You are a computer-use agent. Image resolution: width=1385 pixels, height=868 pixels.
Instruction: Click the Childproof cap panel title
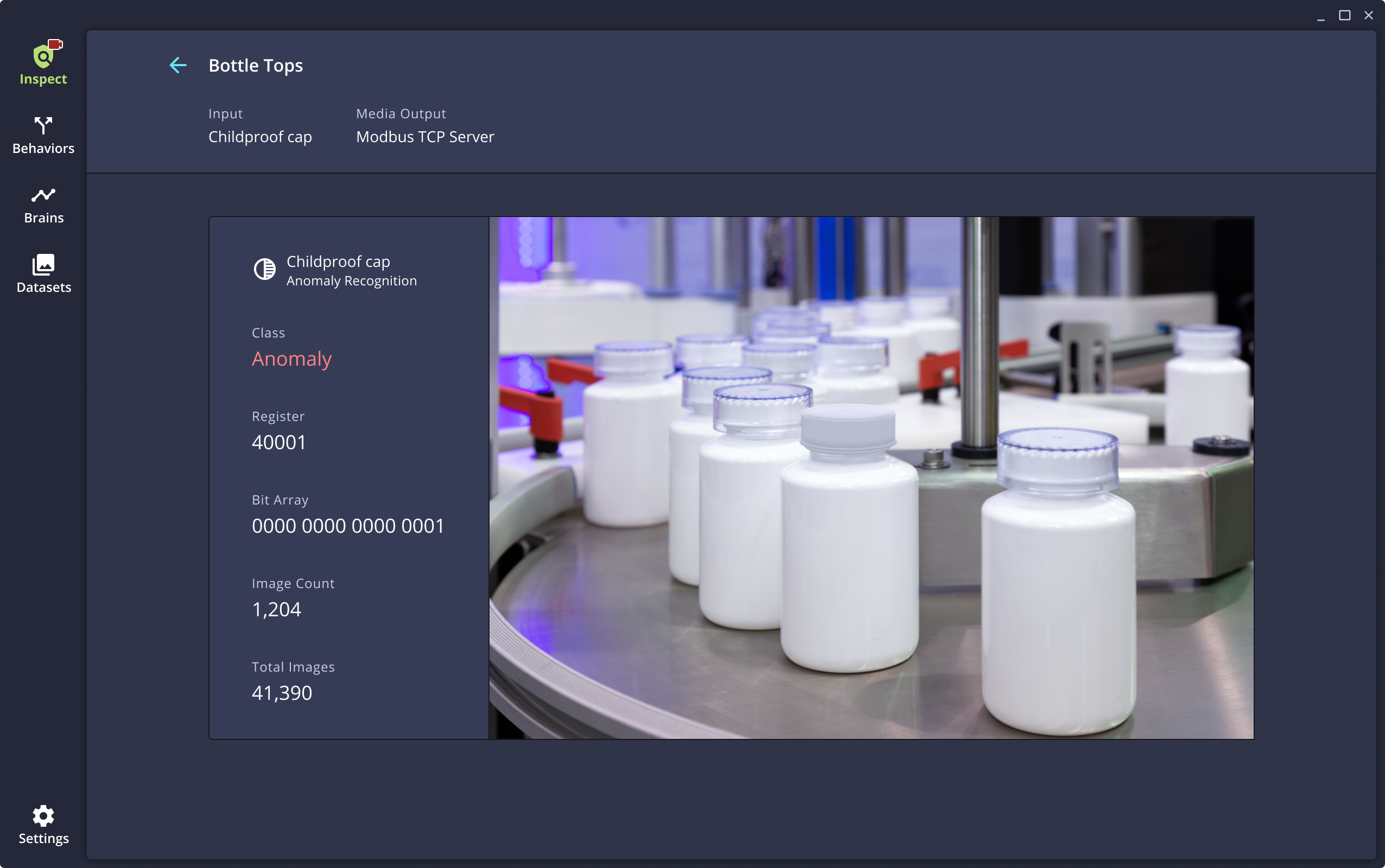point(338,261)
